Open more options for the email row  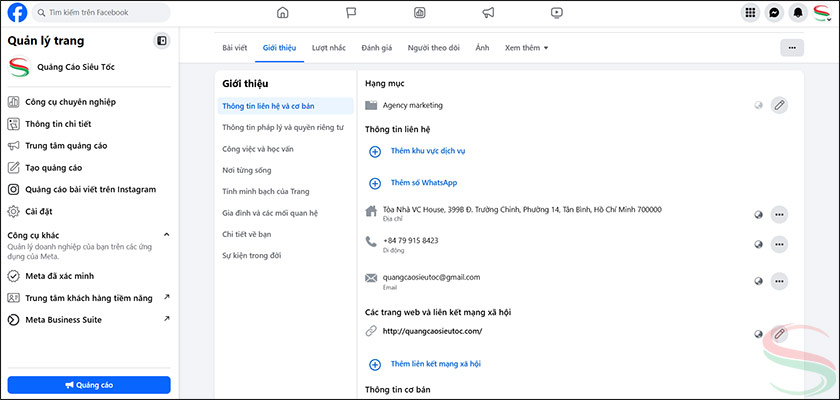click(779, 281)
